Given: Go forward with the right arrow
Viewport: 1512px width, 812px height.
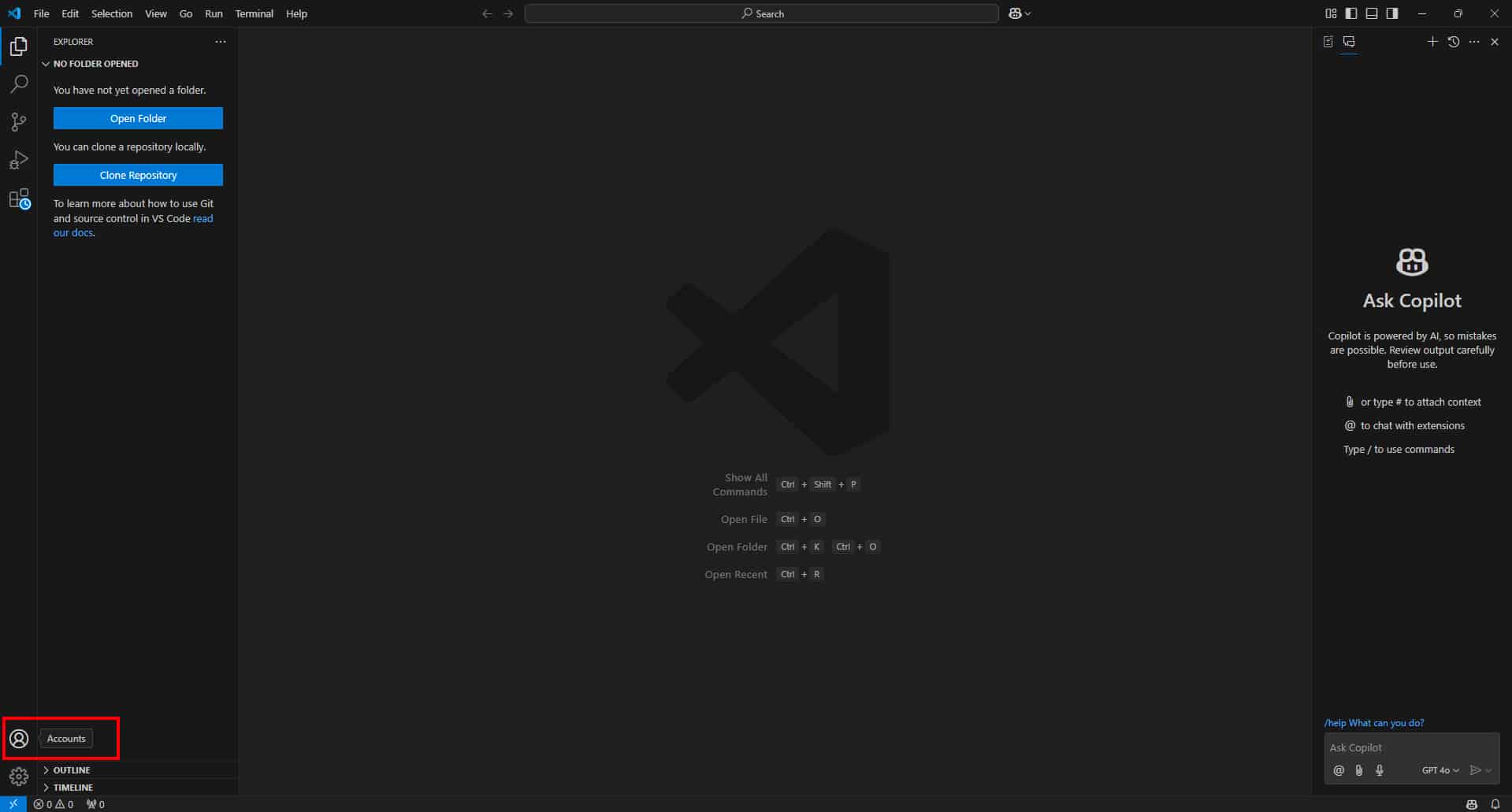Looking at the screenshot, I should coord(508,13).
